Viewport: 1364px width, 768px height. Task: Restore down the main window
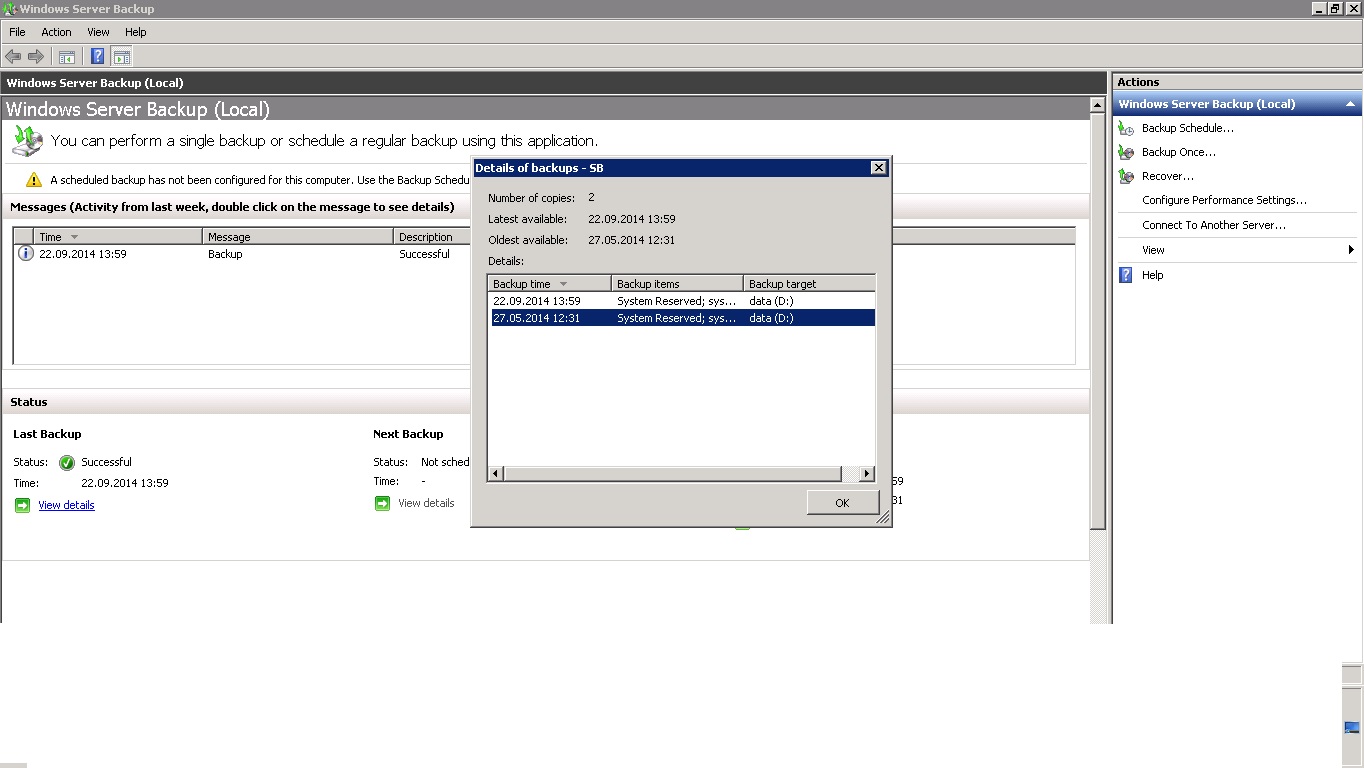1335,8
